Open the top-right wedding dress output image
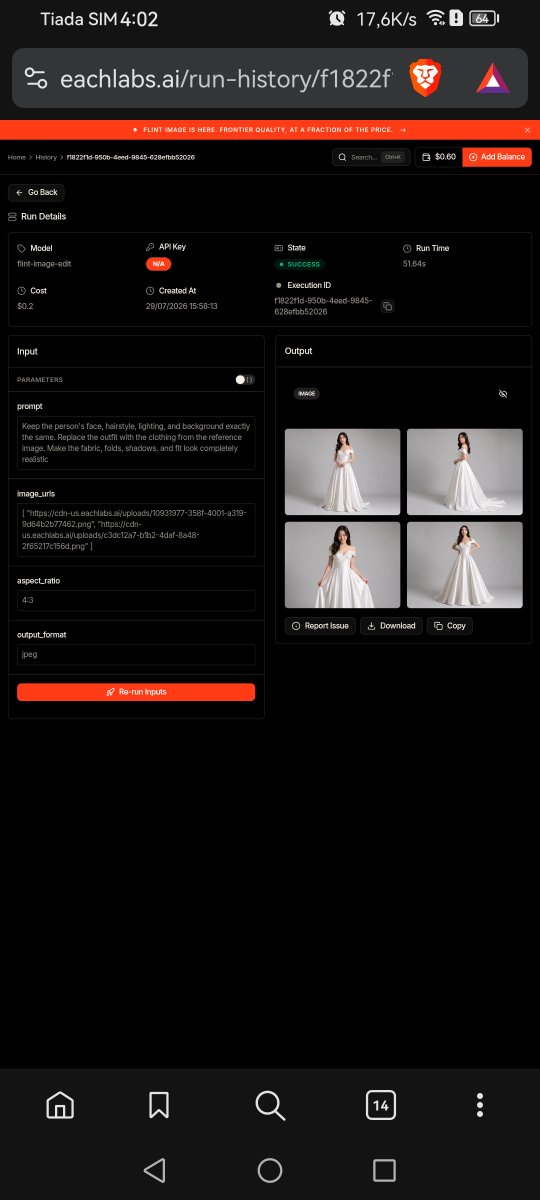 [465, 472]
